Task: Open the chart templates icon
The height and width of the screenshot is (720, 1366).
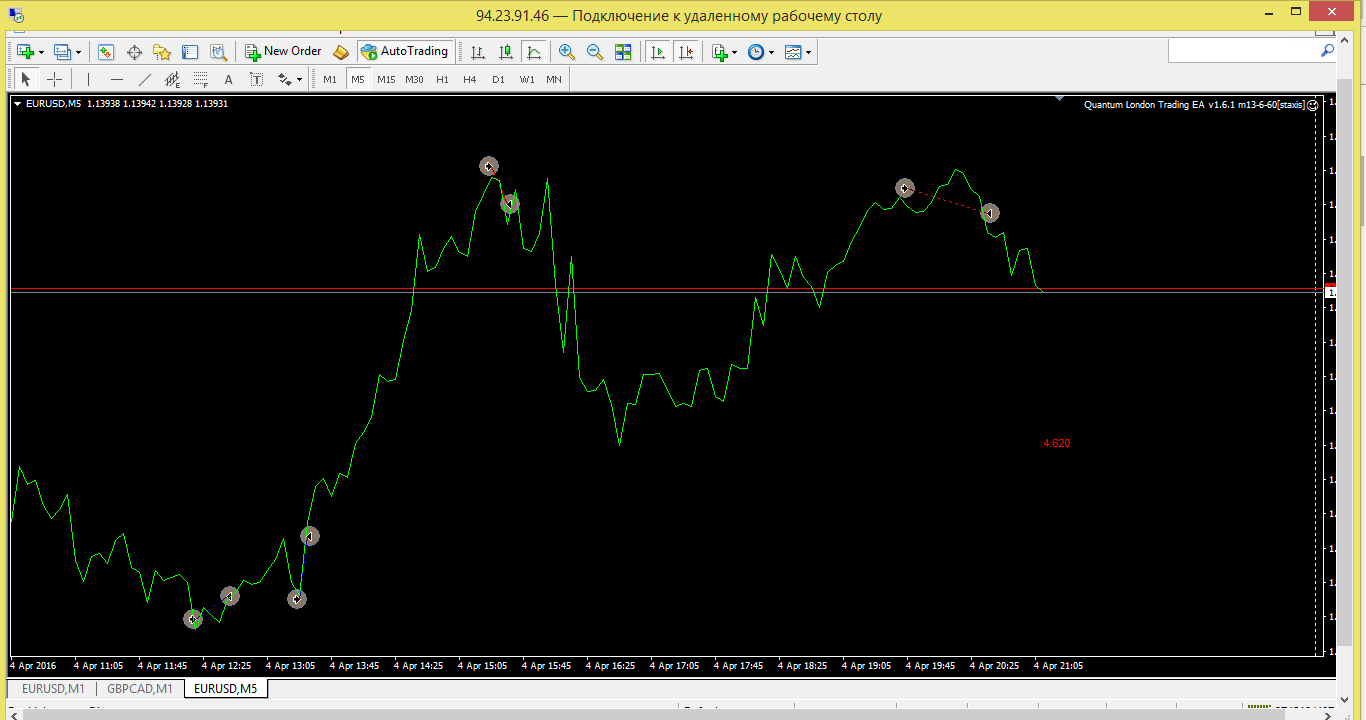Action: tap(793, 52)
